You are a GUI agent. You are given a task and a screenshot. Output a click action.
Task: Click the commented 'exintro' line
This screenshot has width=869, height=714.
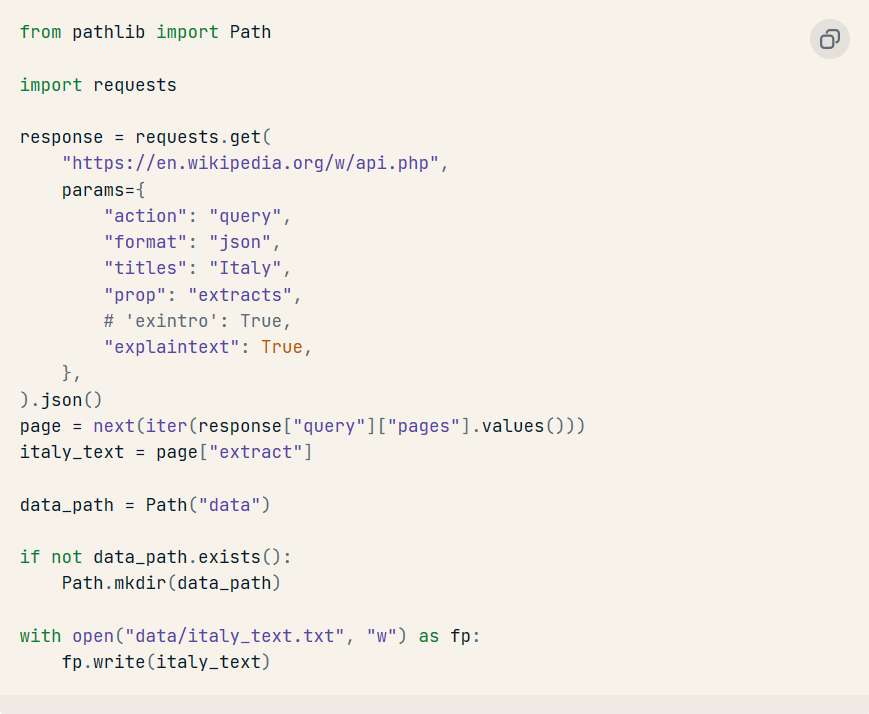197,321
